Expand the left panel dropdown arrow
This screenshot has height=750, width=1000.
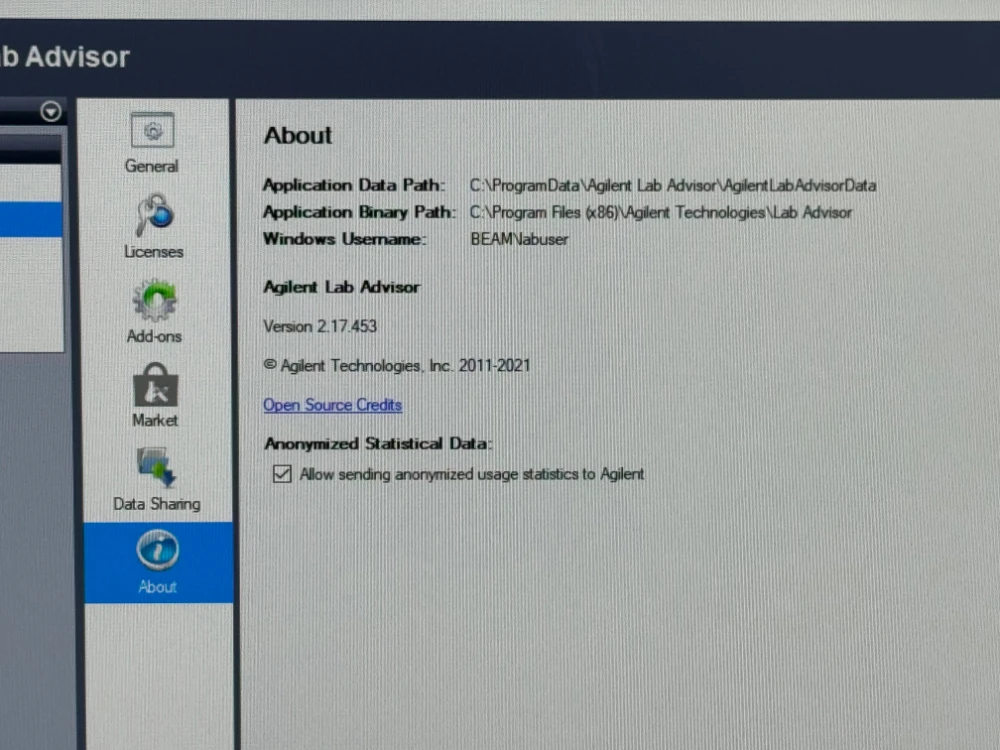point(51,112)
